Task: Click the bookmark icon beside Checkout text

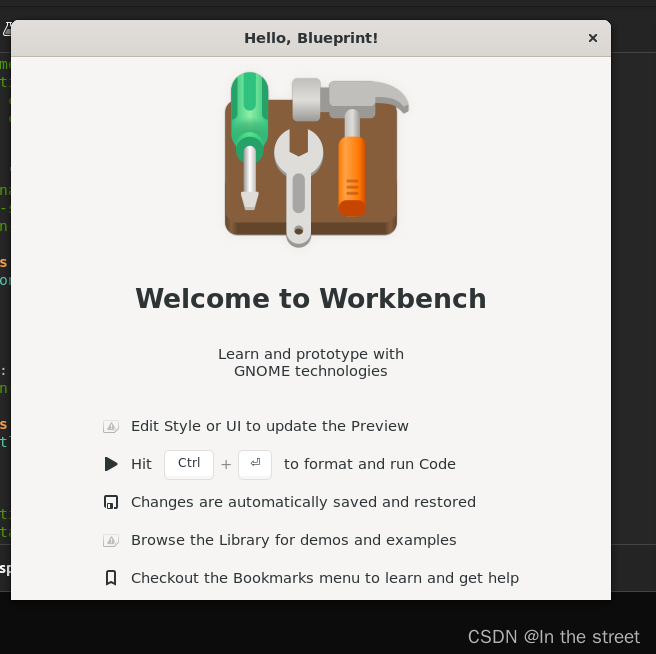Action: click(111, 578)
